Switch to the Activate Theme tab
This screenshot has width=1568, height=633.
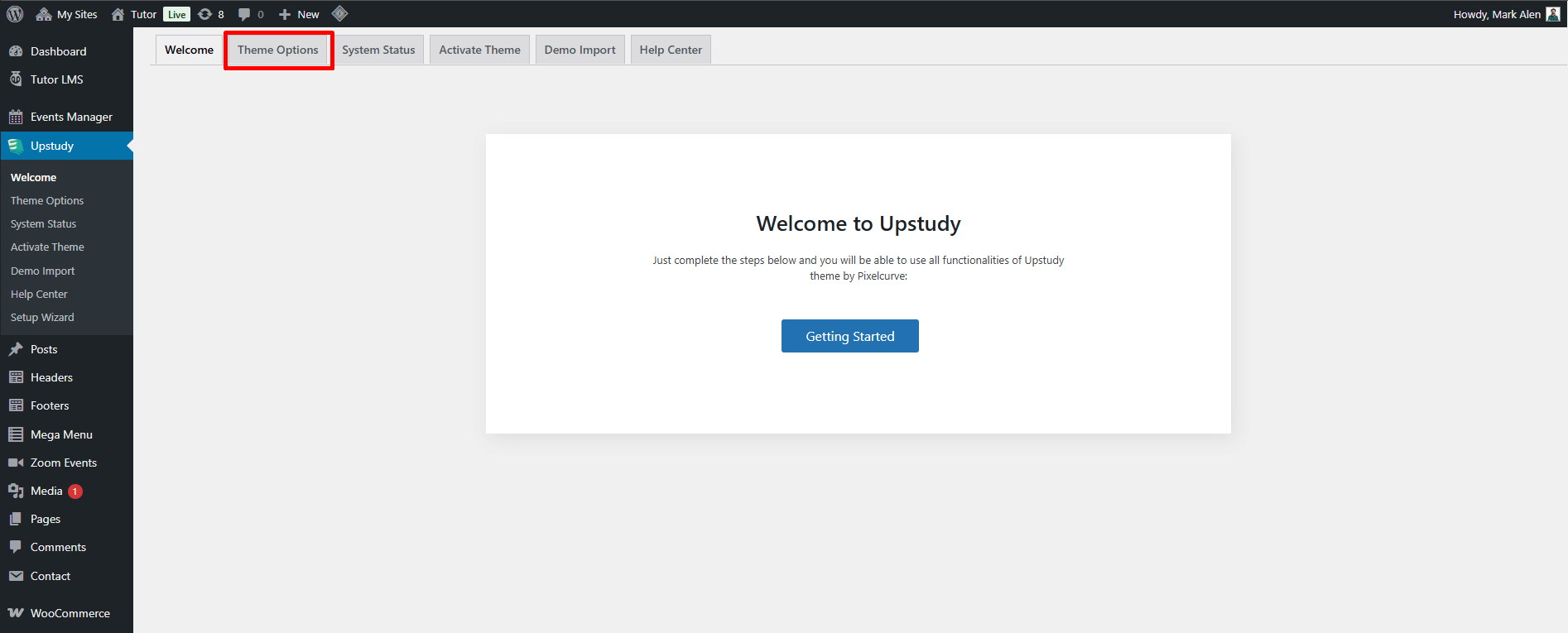point(479,50)
